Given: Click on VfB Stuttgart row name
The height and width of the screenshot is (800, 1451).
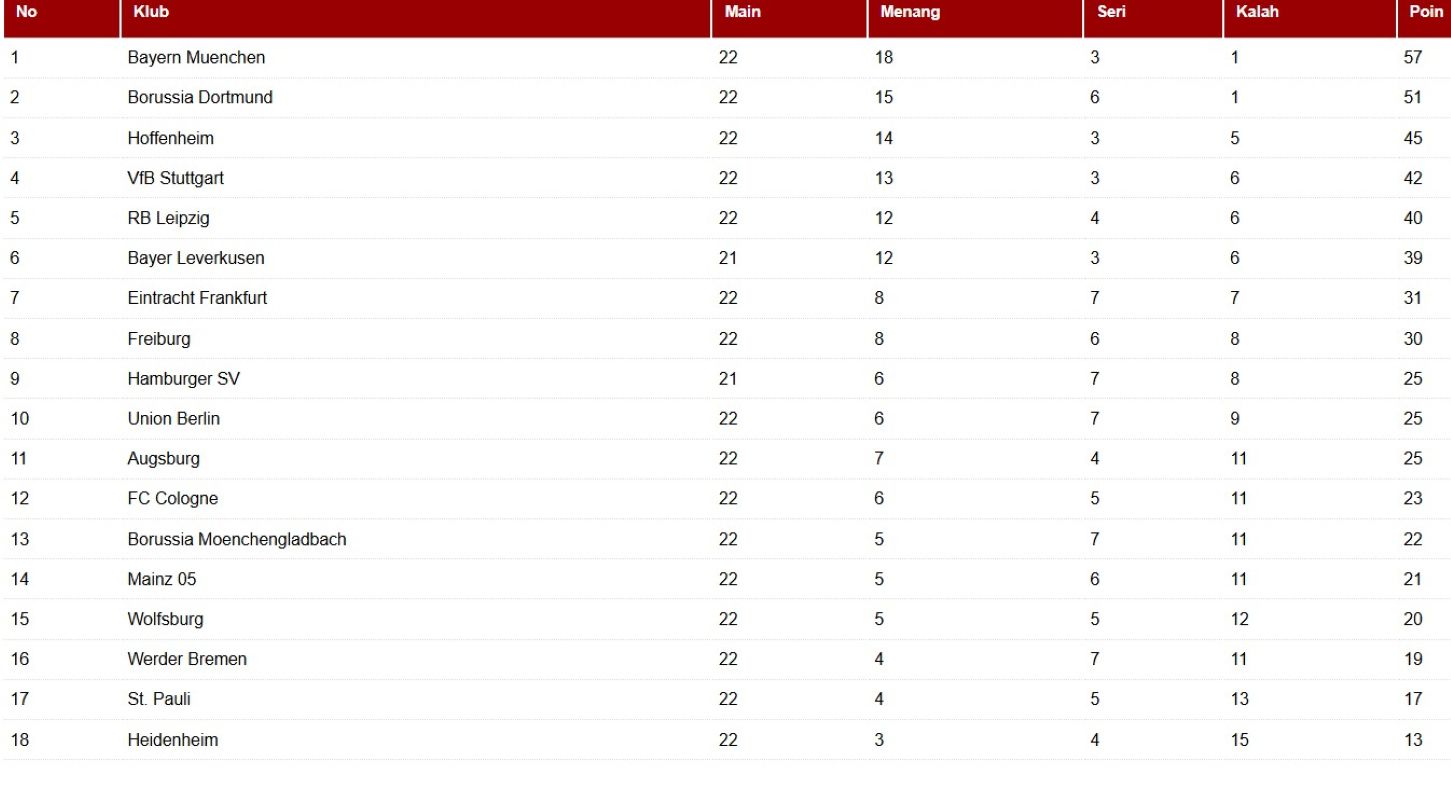Looking at the screenshot, I should click(175, 178).
